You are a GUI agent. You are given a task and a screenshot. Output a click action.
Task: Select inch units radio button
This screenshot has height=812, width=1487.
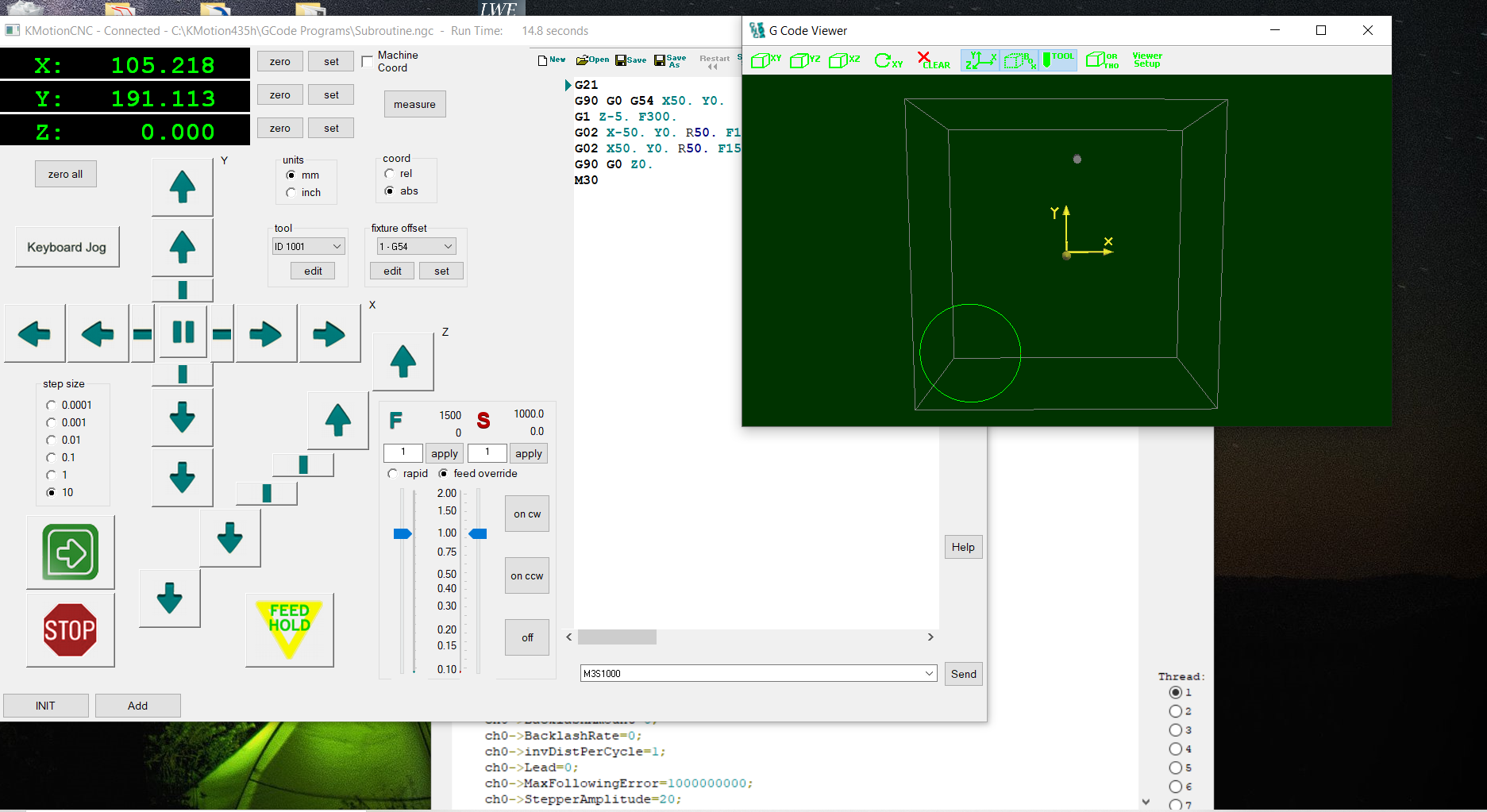point(291,193)
